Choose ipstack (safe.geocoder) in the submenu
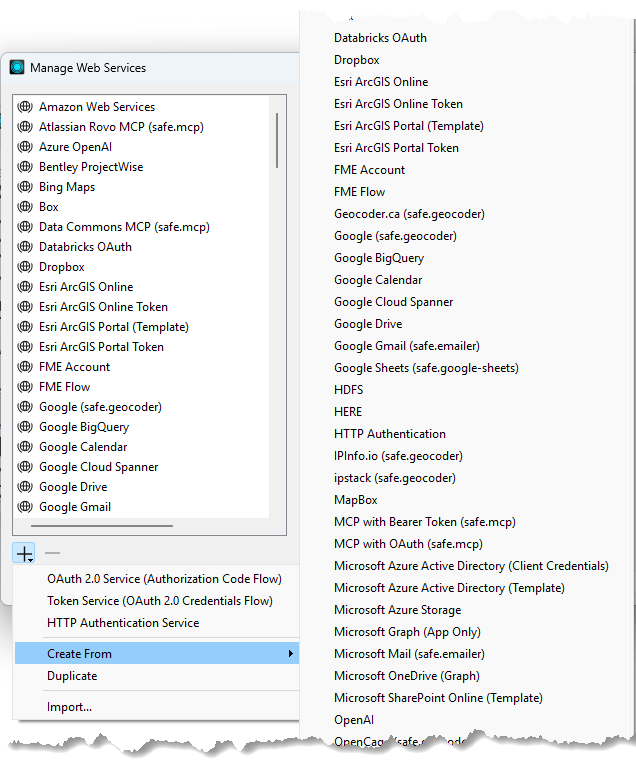This screenshot has height=761, width=636. click(395, 478)
